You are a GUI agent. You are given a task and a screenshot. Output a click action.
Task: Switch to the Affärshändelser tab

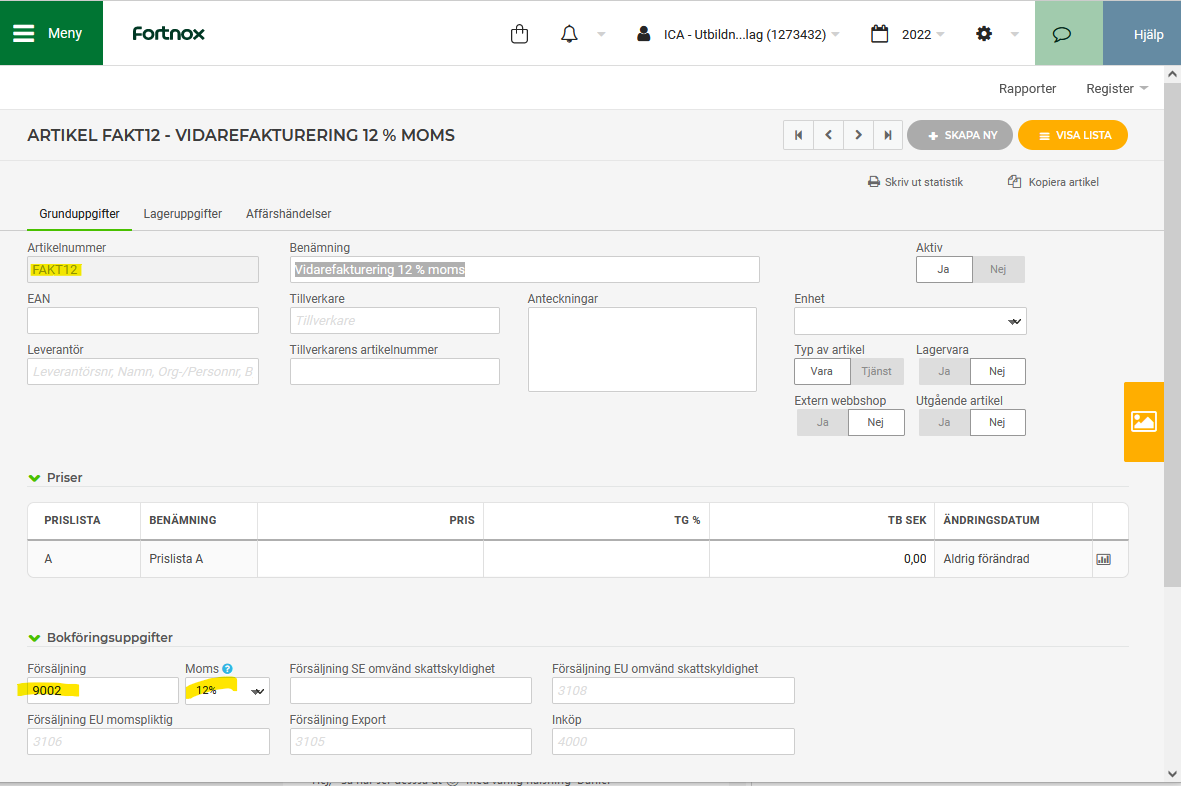coord(288,214)
